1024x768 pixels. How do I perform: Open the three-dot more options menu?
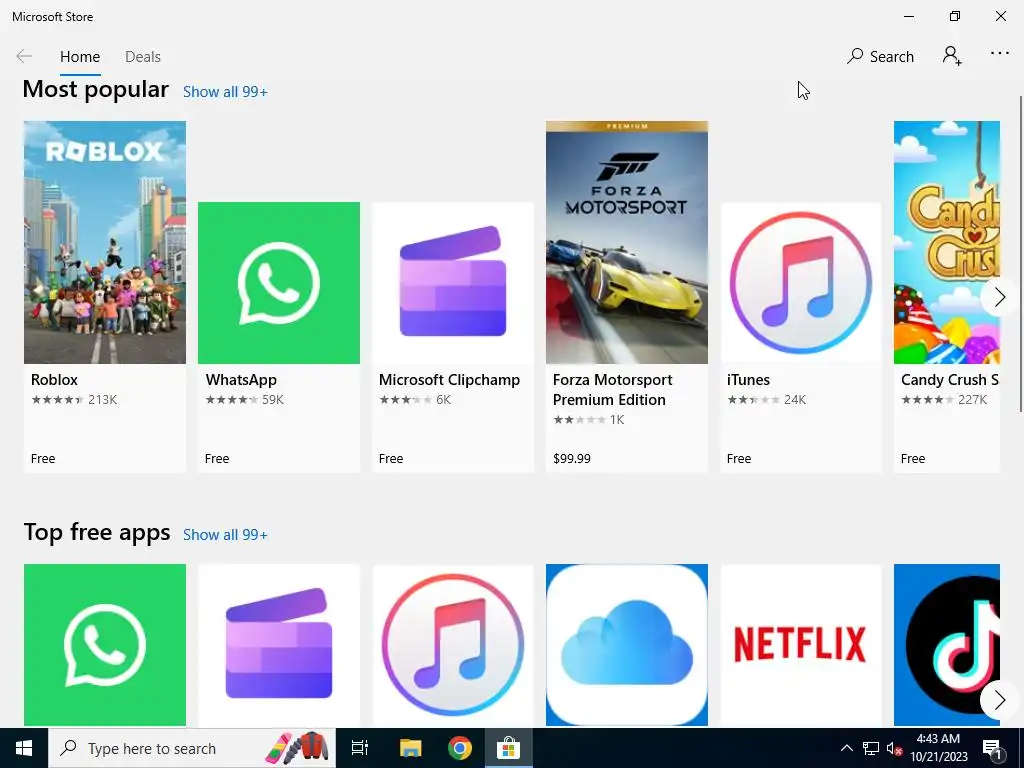999,54
